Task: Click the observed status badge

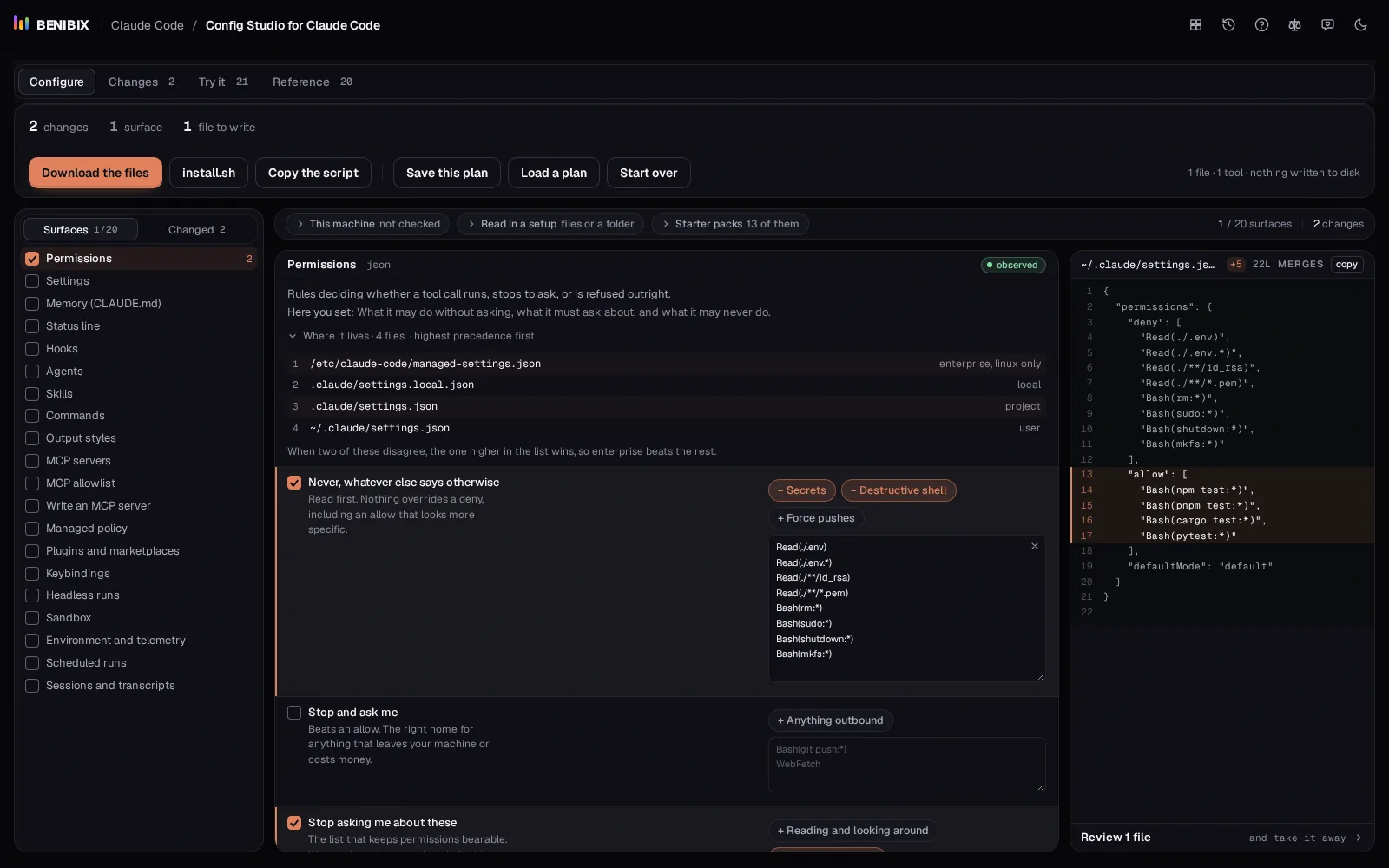Action: (1013, 265)
